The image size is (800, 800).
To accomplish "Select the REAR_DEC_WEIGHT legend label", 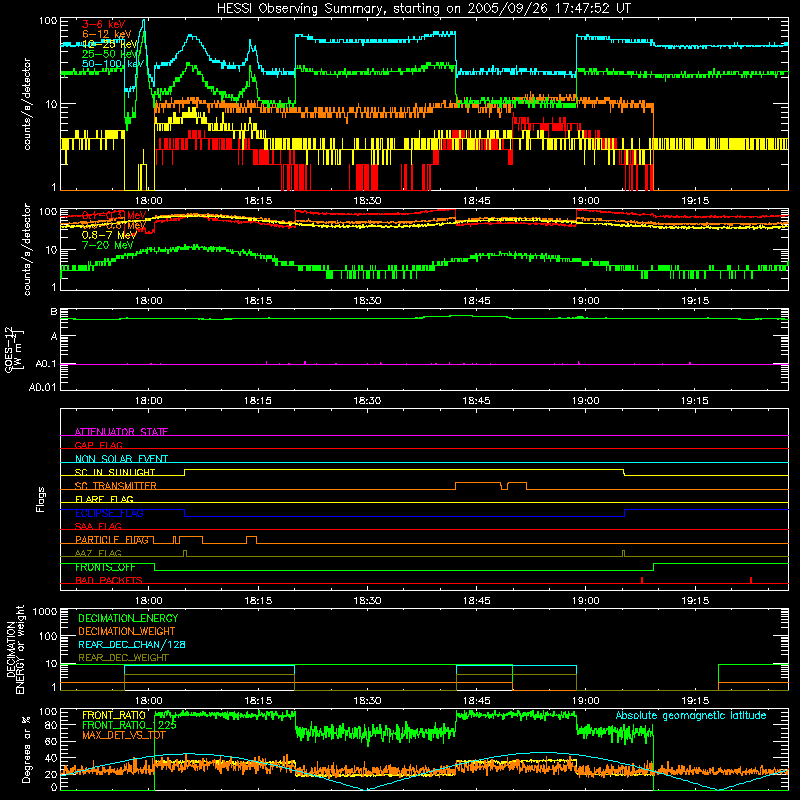I will 123,658.
